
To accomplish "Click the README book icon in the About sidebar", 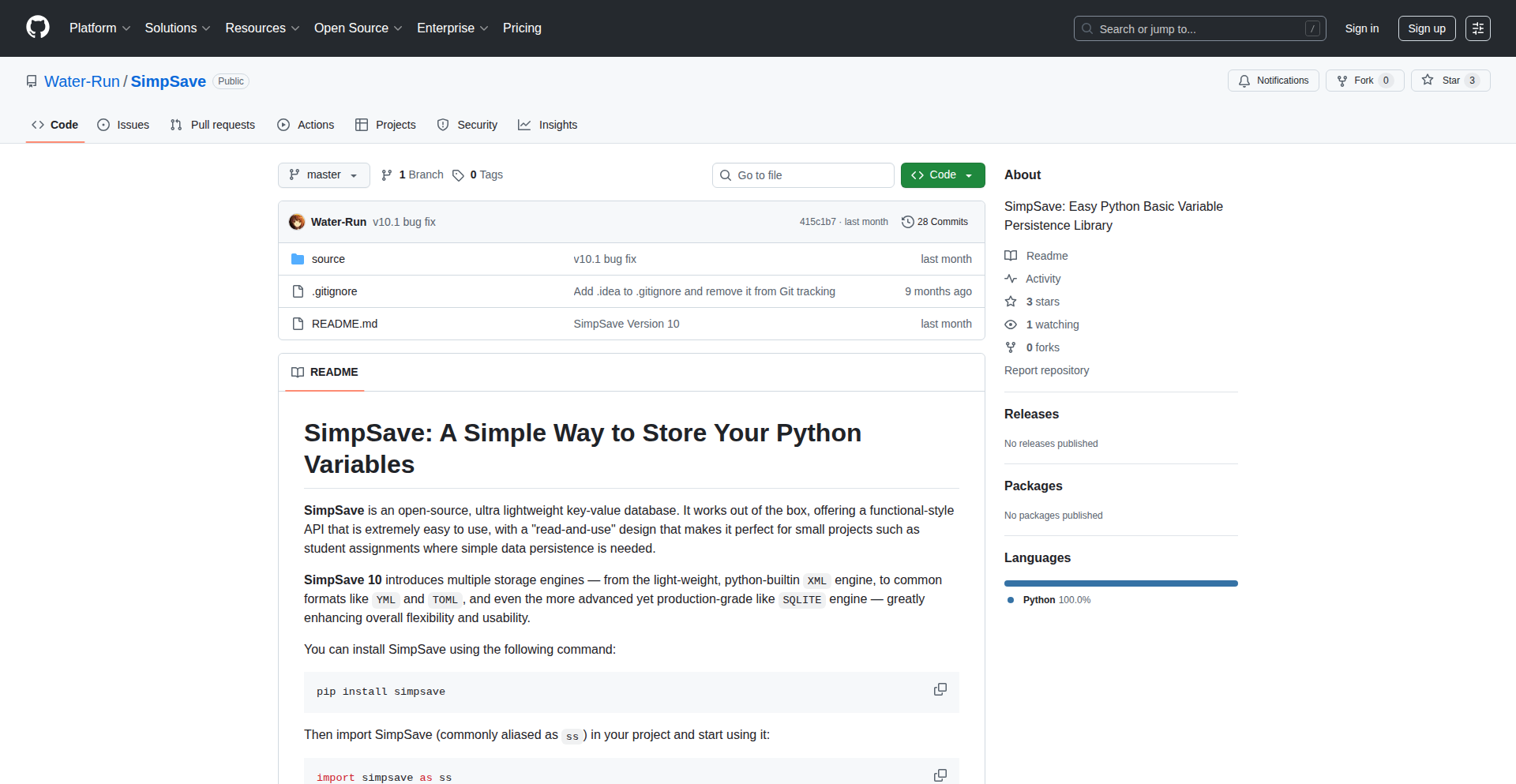I will pyautogui.click(x=1011, y=255).
